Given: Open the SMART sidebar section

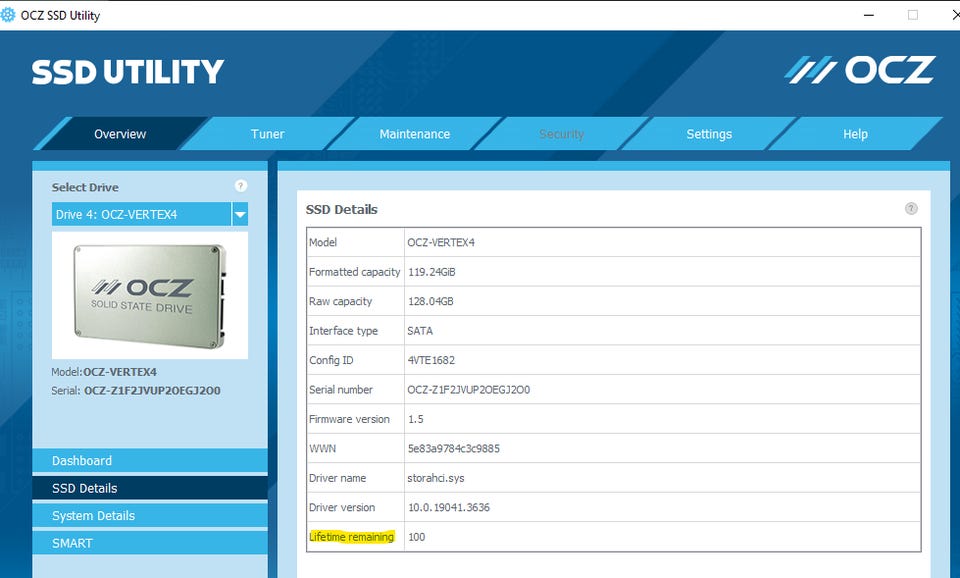Looking at the screenshot, I should coord(150,543).
